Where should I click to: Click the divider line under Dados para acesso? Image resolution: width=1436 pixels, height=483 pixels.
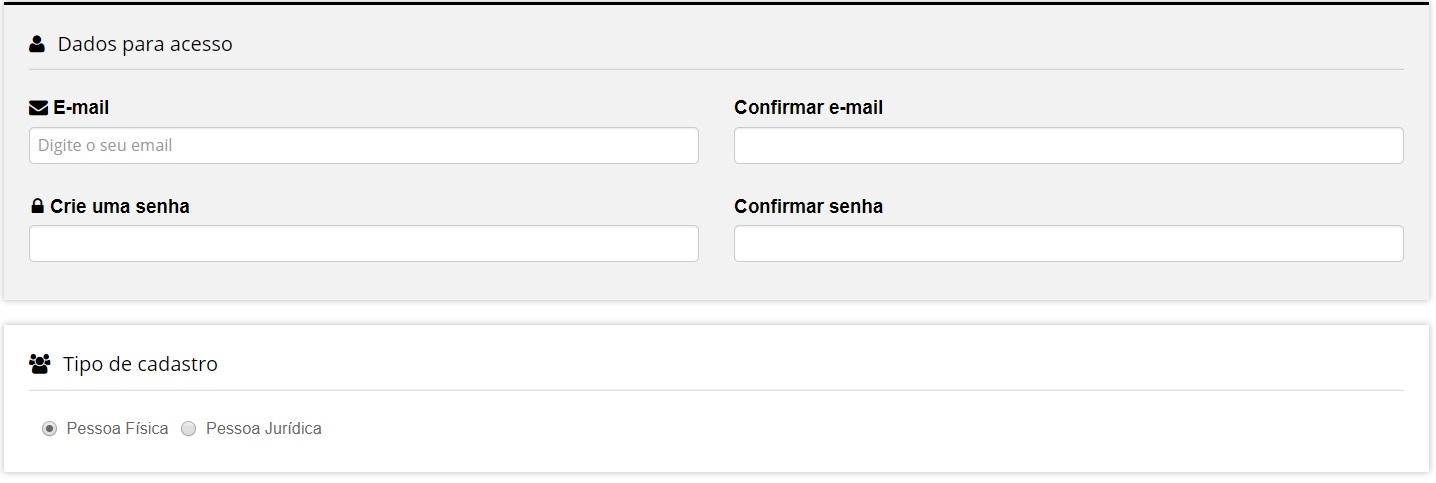point(716,69)
